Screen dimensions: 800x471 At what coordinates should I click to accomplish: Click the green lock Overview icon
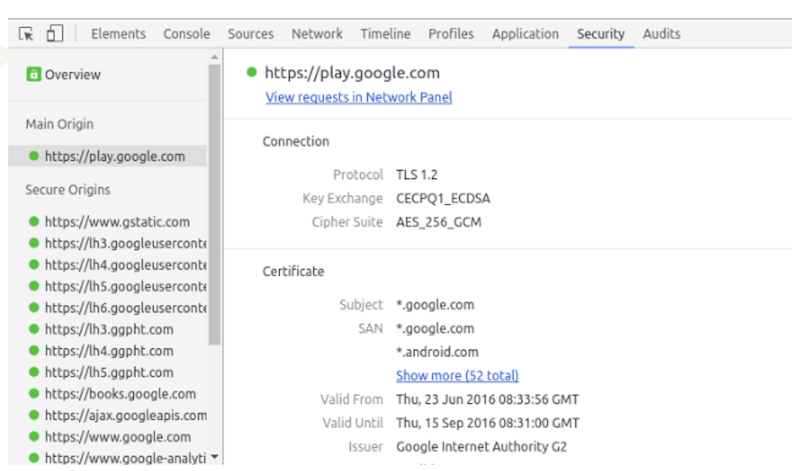pyautogui.click(x=33, y=75)
